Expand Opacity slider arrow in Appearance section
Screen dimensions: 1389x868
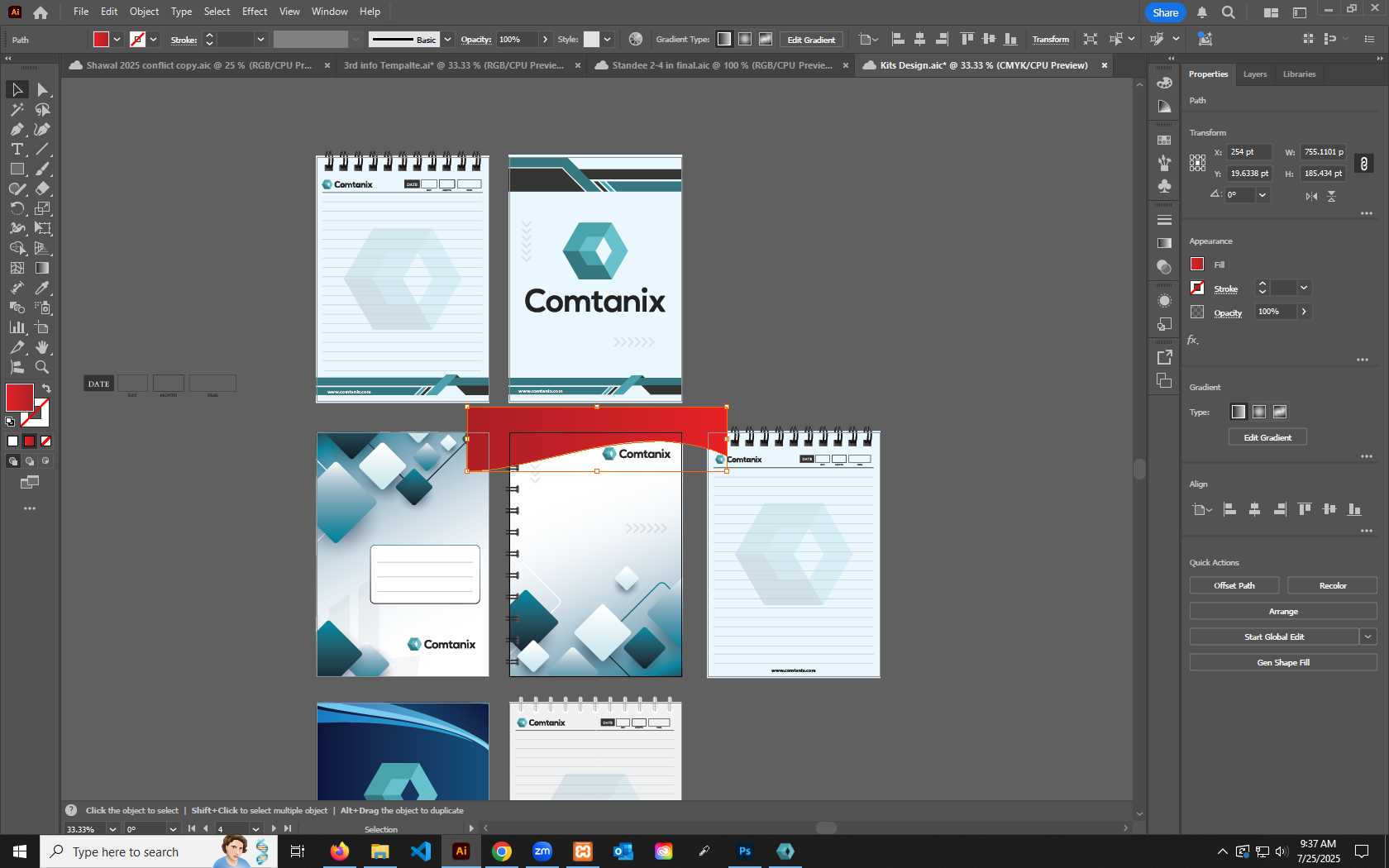pyautogui.click(x=1304, y=312)
